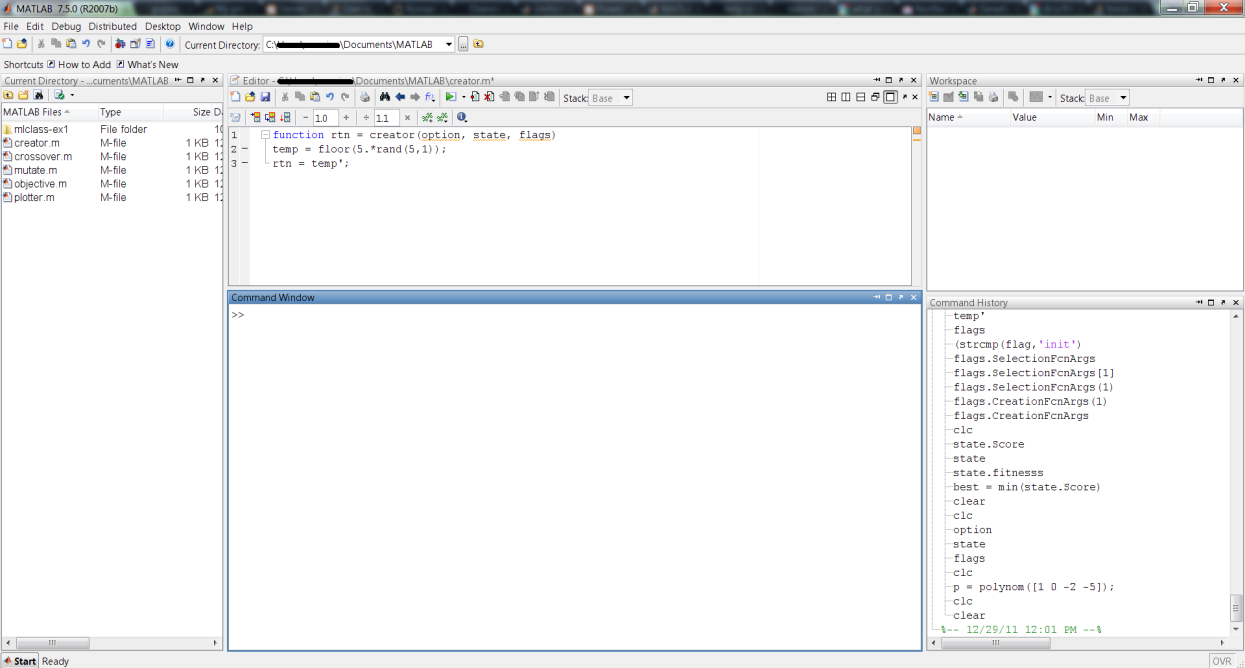Open Find with the binoculars icon
The height and width of the screenshot is (668, 1245).
[384, 97]
